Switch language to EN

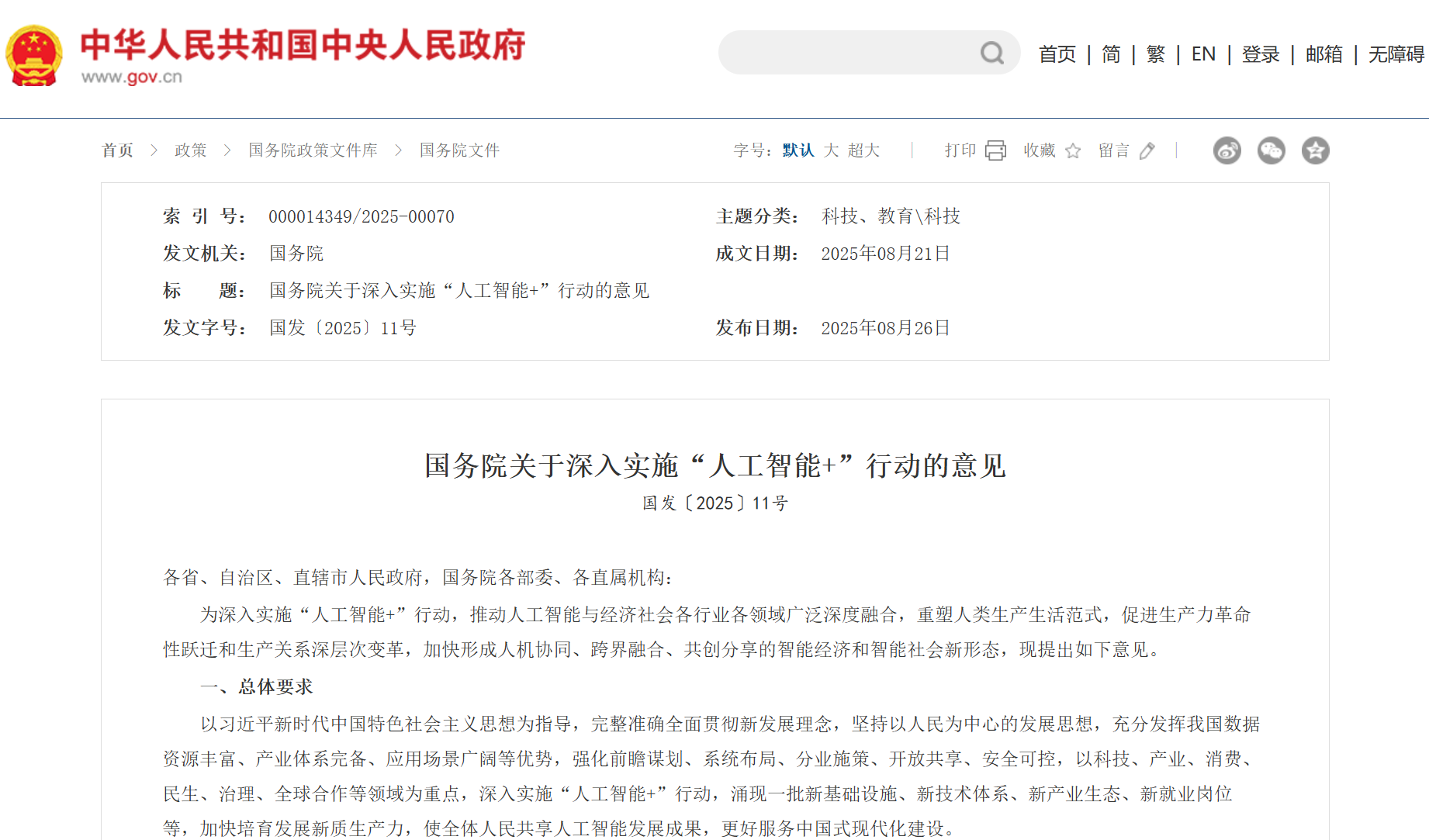(1203, 54)
